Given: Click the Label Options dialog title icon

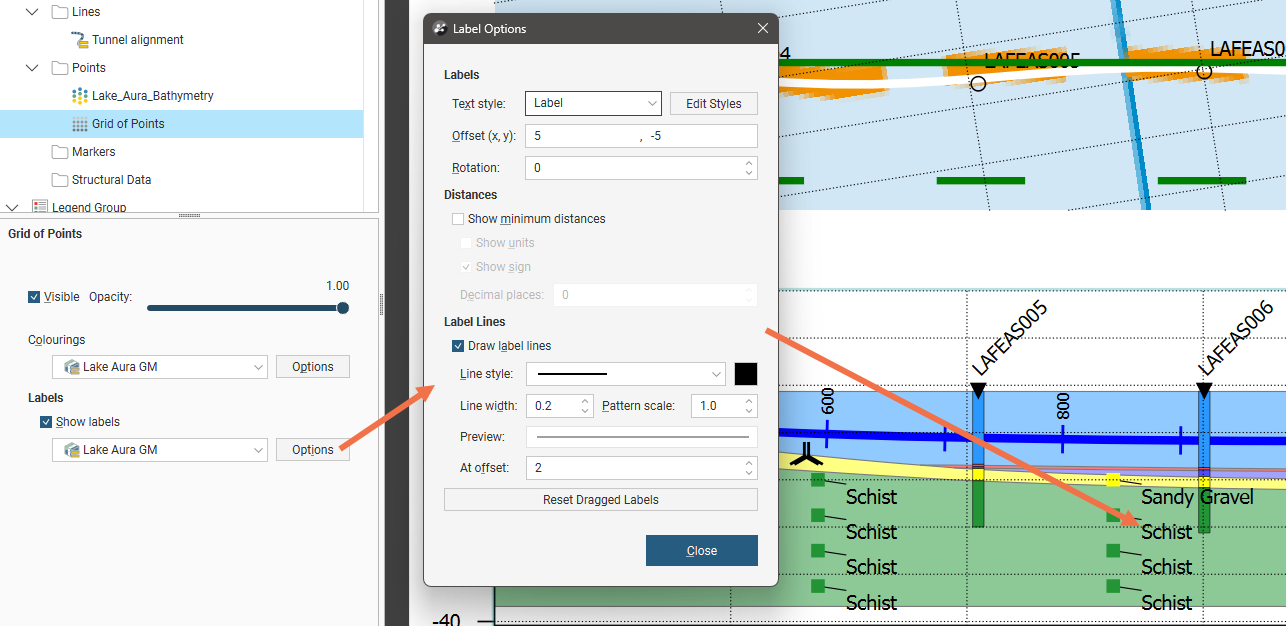Looking at the screenshot, I should tap(439, 29).
